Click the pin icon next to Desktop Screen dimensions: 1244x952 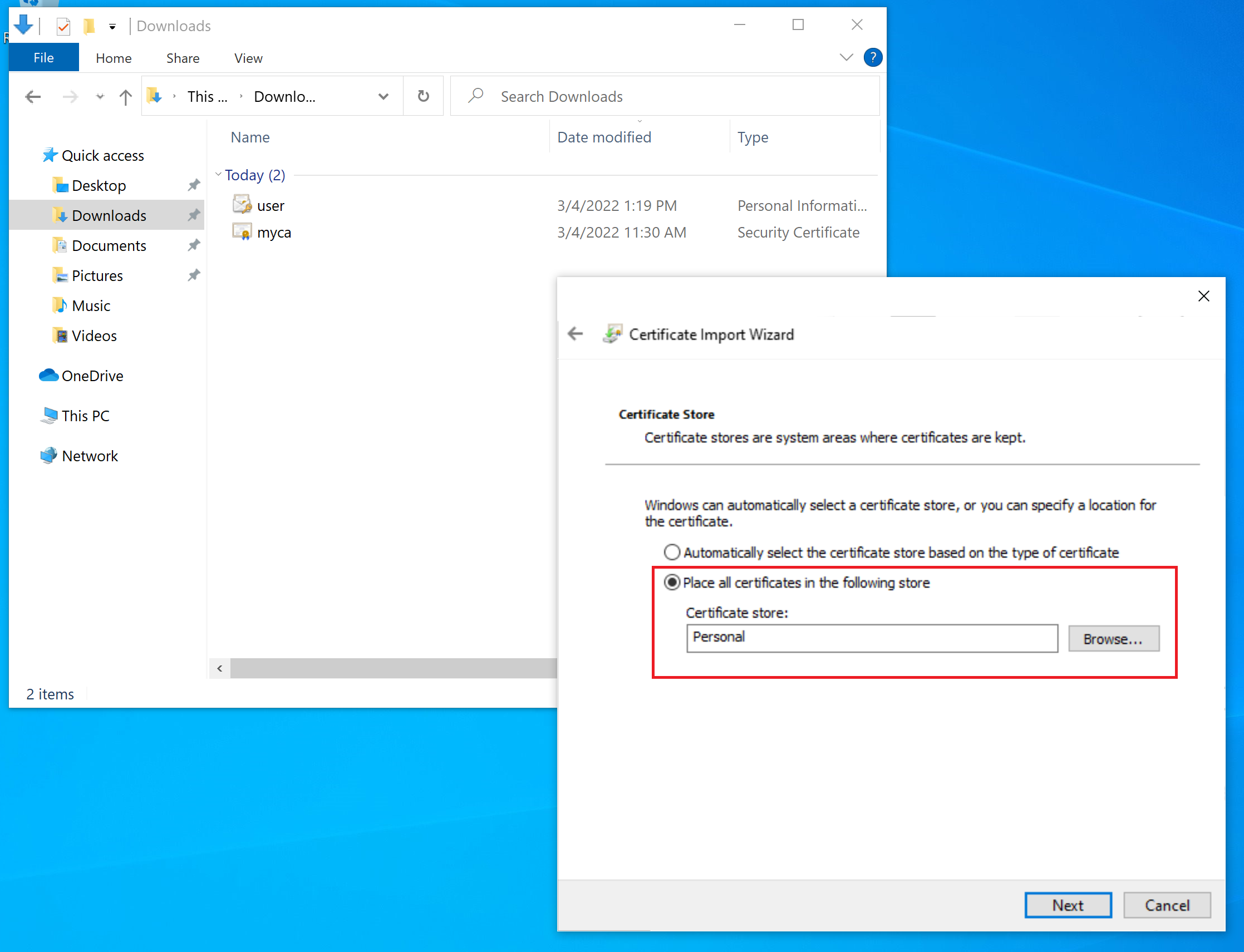pos(194,185)
